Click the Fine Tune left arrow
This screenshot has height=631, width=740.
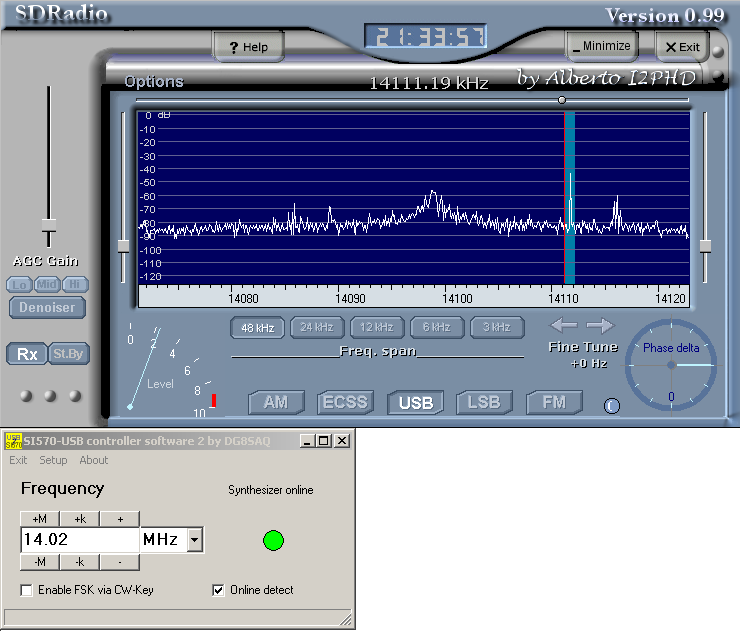coord(564,325)
